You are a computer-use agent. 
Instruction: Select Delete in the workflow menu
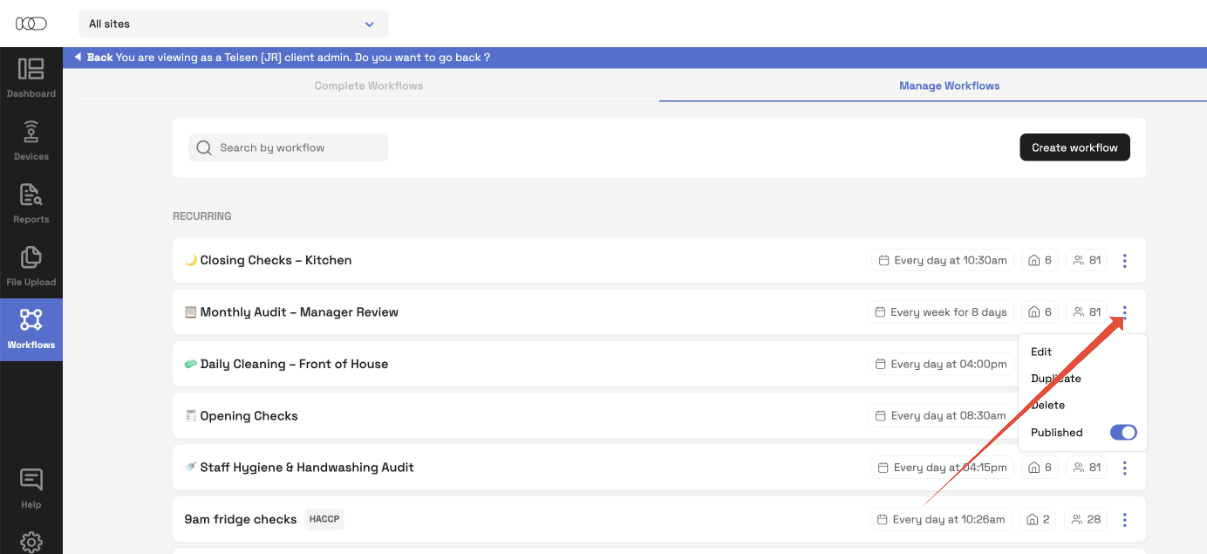pos(1048,405)
